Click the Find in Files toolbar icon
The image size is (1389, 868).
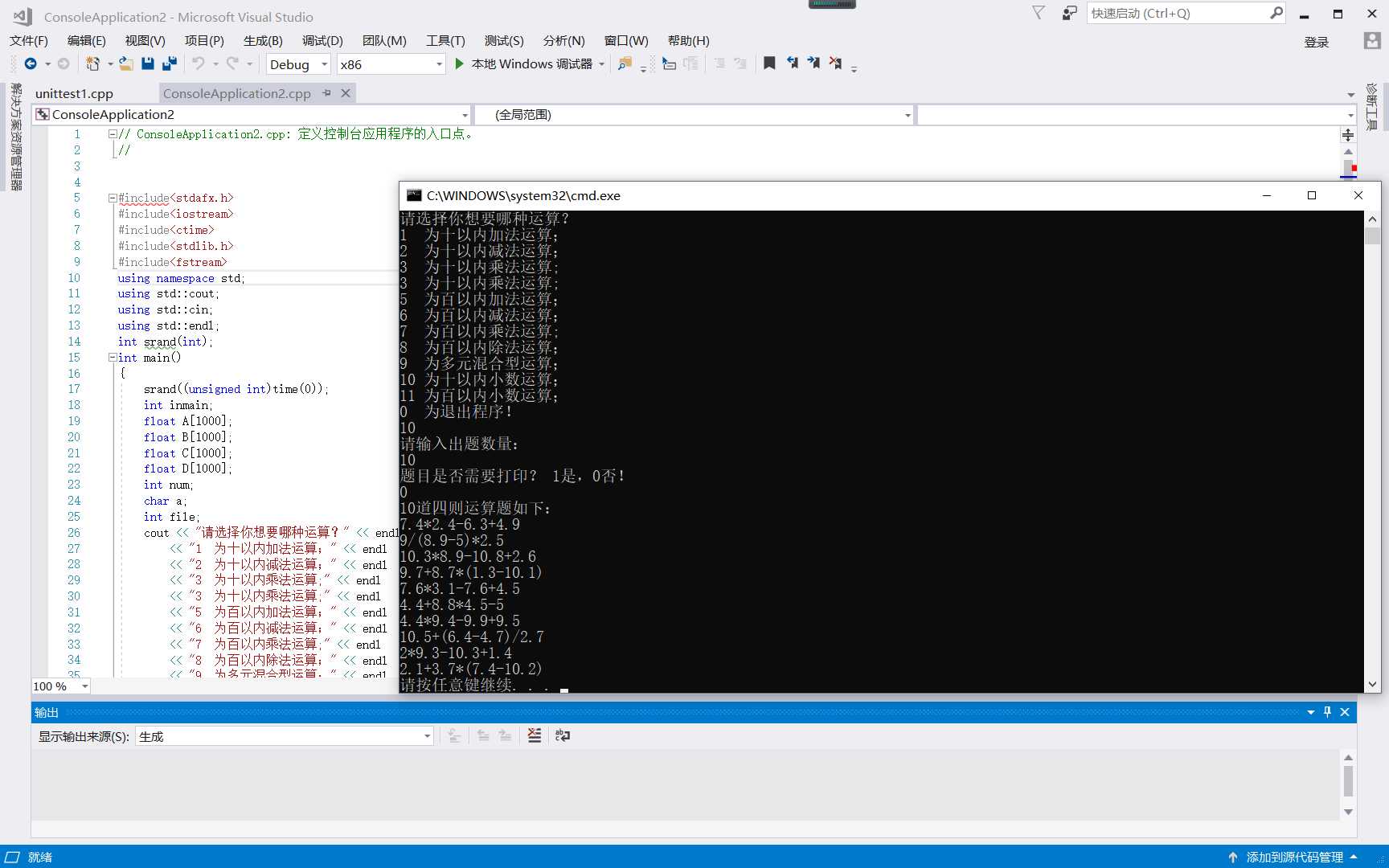point(625,63)
